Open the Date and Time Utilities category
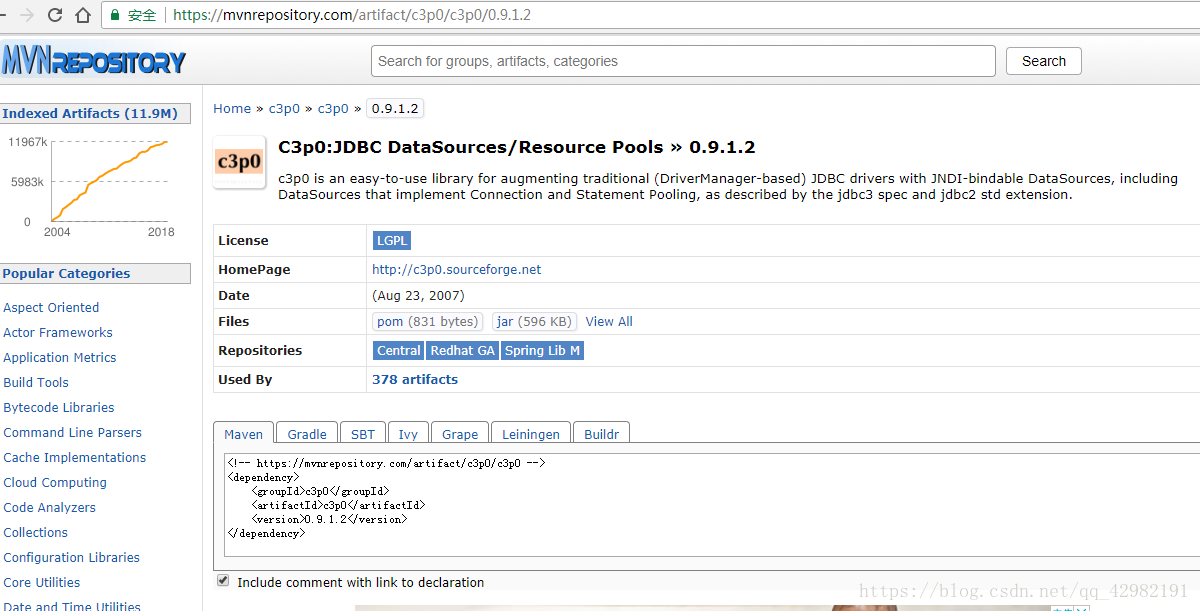 pos(72,605)
